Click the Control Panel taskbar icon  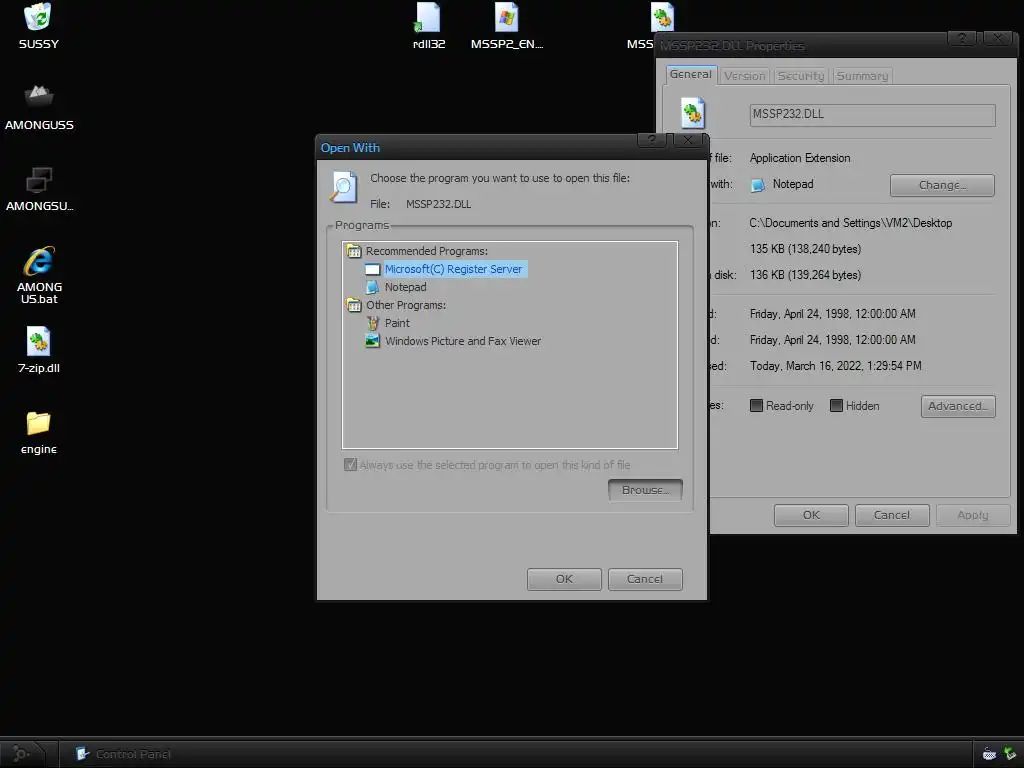click(82, 754)
